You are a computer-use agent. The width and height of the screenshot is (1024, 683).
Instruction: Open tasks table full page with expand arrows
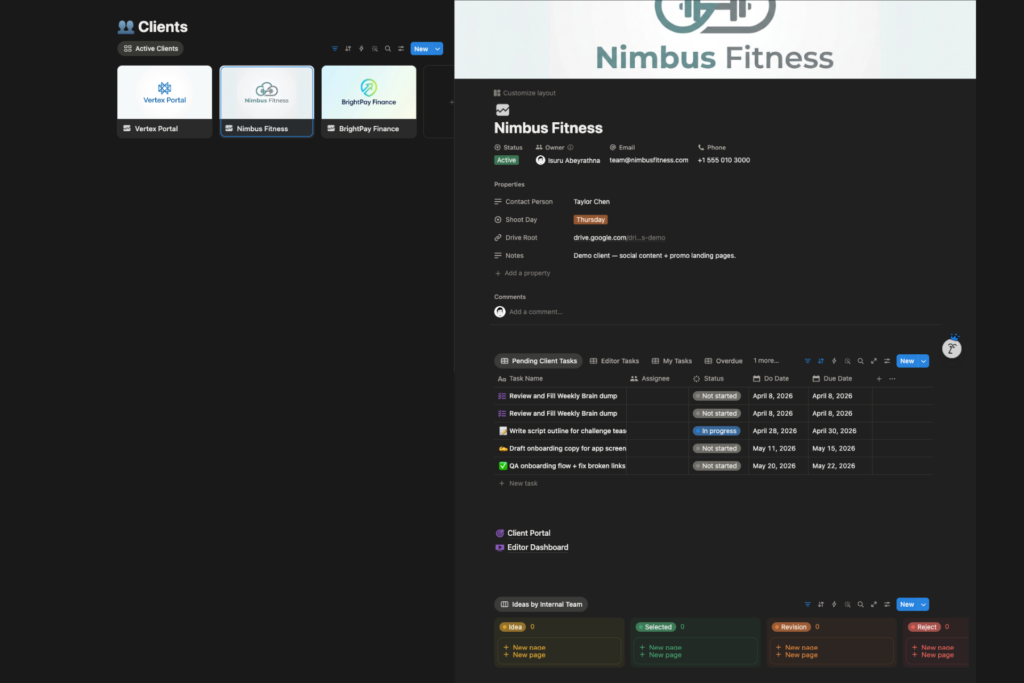click(x=874, y=361)
